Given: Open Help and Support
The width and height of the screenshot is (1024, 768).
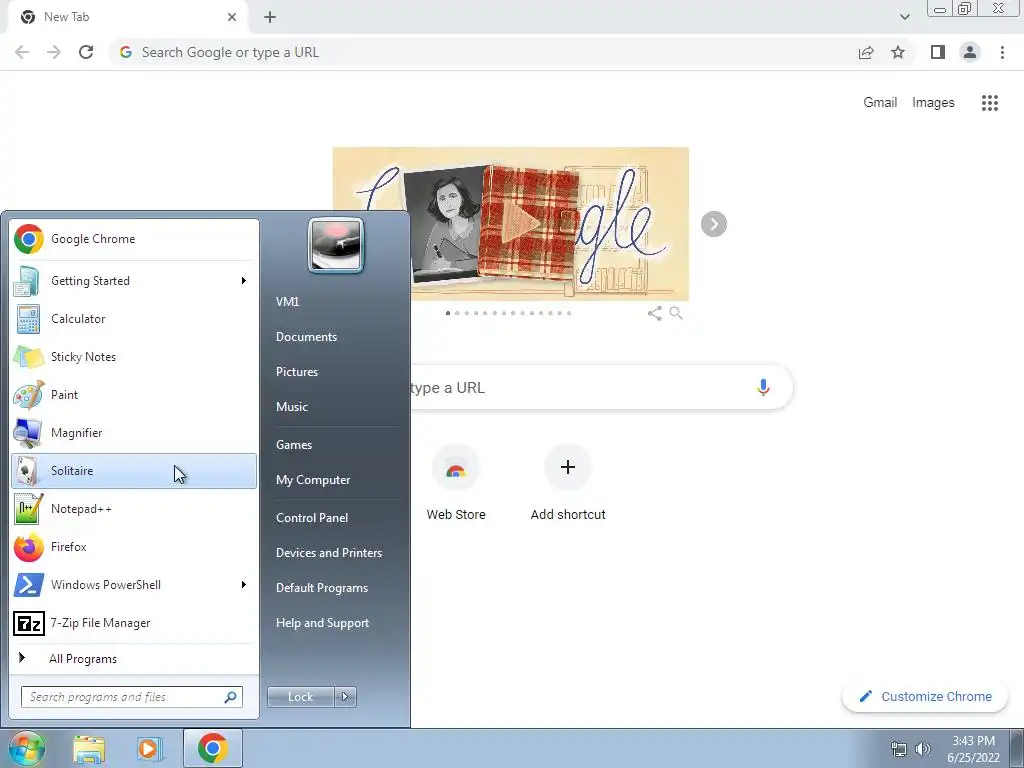Looking at the screenshot, I should pos(322,623).
